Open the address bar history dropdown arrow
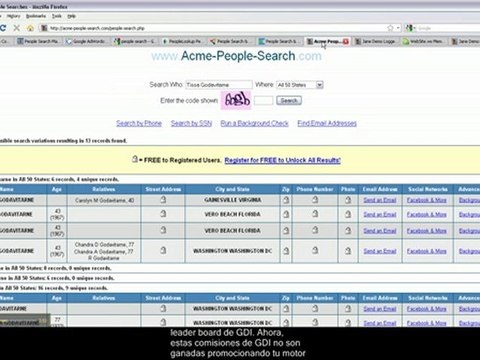The image size is (480, 360). pyautogui.click(x=398, y=28)
